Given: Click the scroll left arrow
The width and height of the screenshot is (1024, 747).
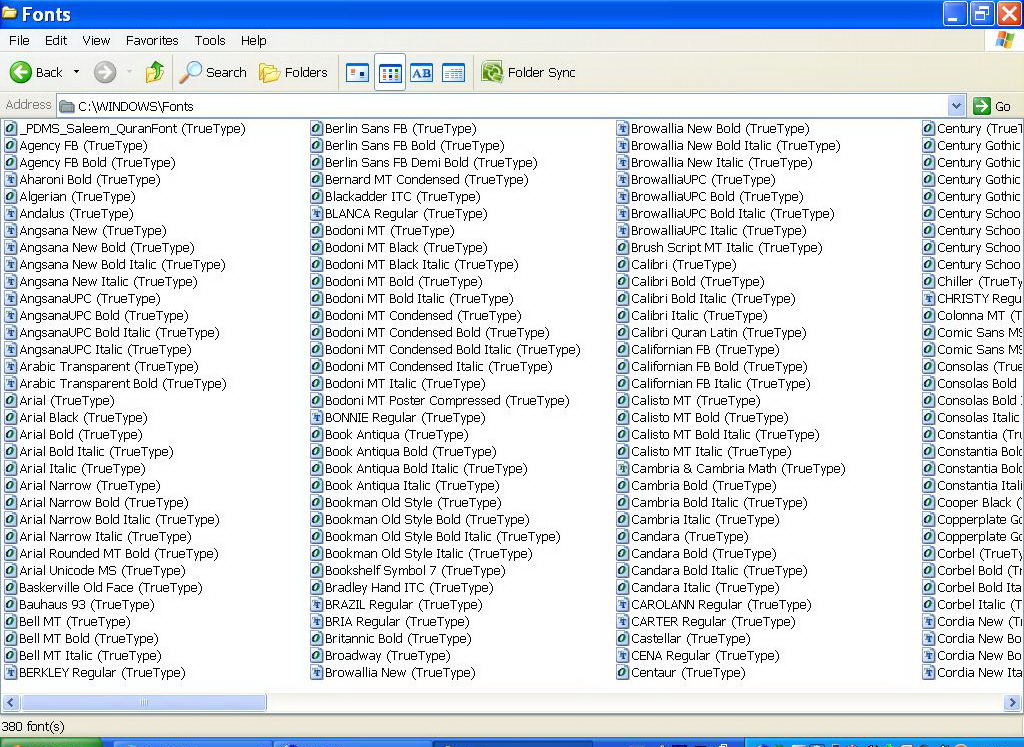Looking at the screenshot, I should (x=10, y=703).
